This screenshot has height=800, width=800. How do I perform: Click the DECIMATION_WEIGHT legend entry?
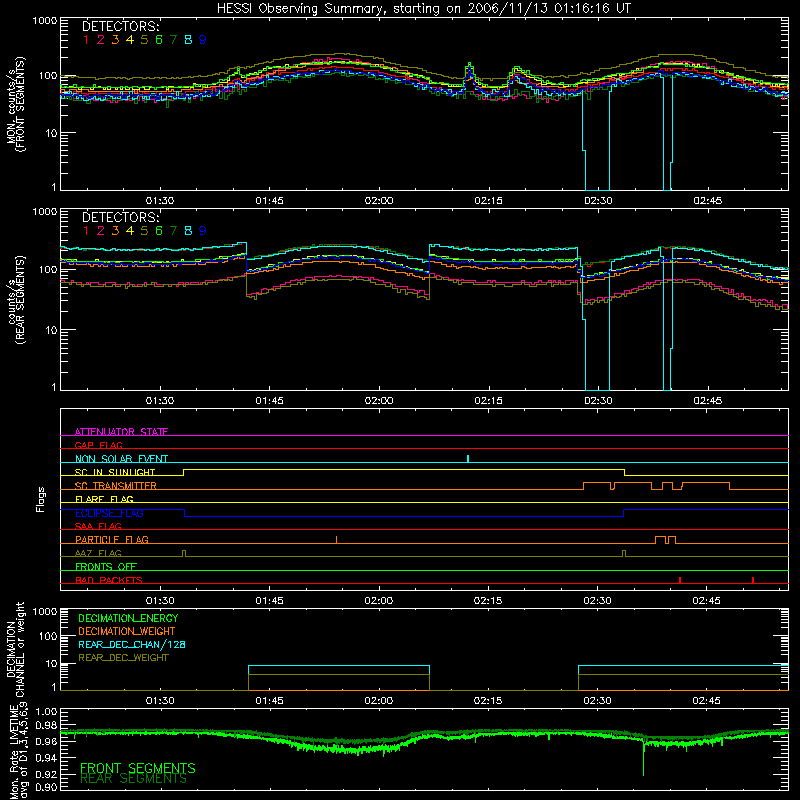pyautogui.click(x=127, y=631)
